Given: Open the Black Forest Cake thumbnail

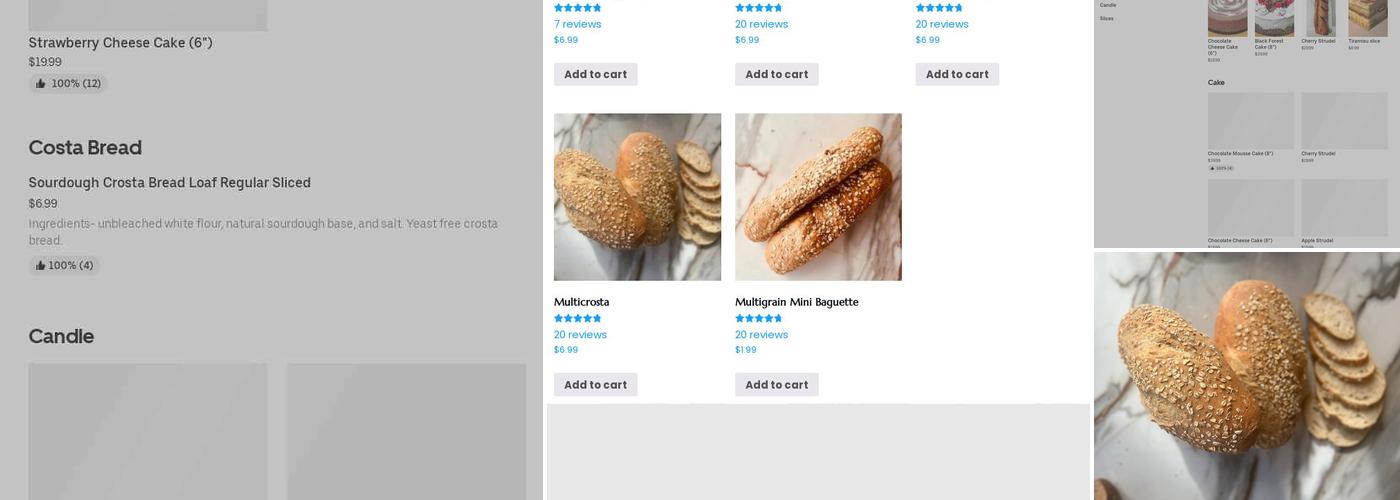Looking at the screenshot, I should click(1274, 18).
